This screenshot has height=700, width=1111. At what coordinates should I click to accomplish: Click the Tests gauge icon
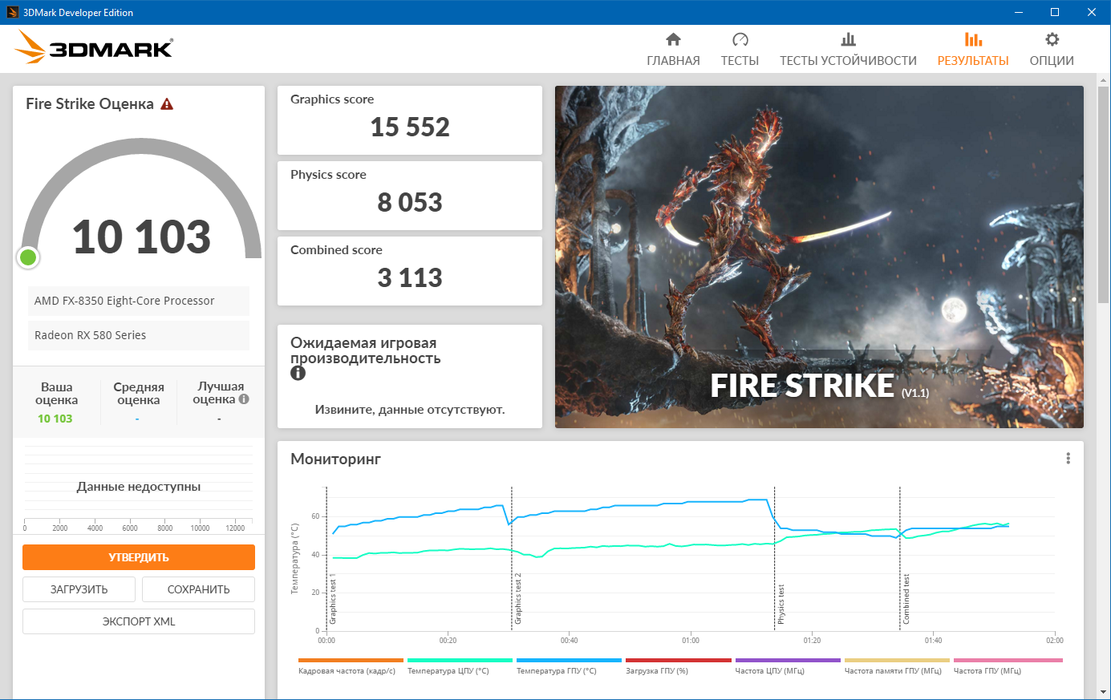pyautogui.click(x=740, y=39)
